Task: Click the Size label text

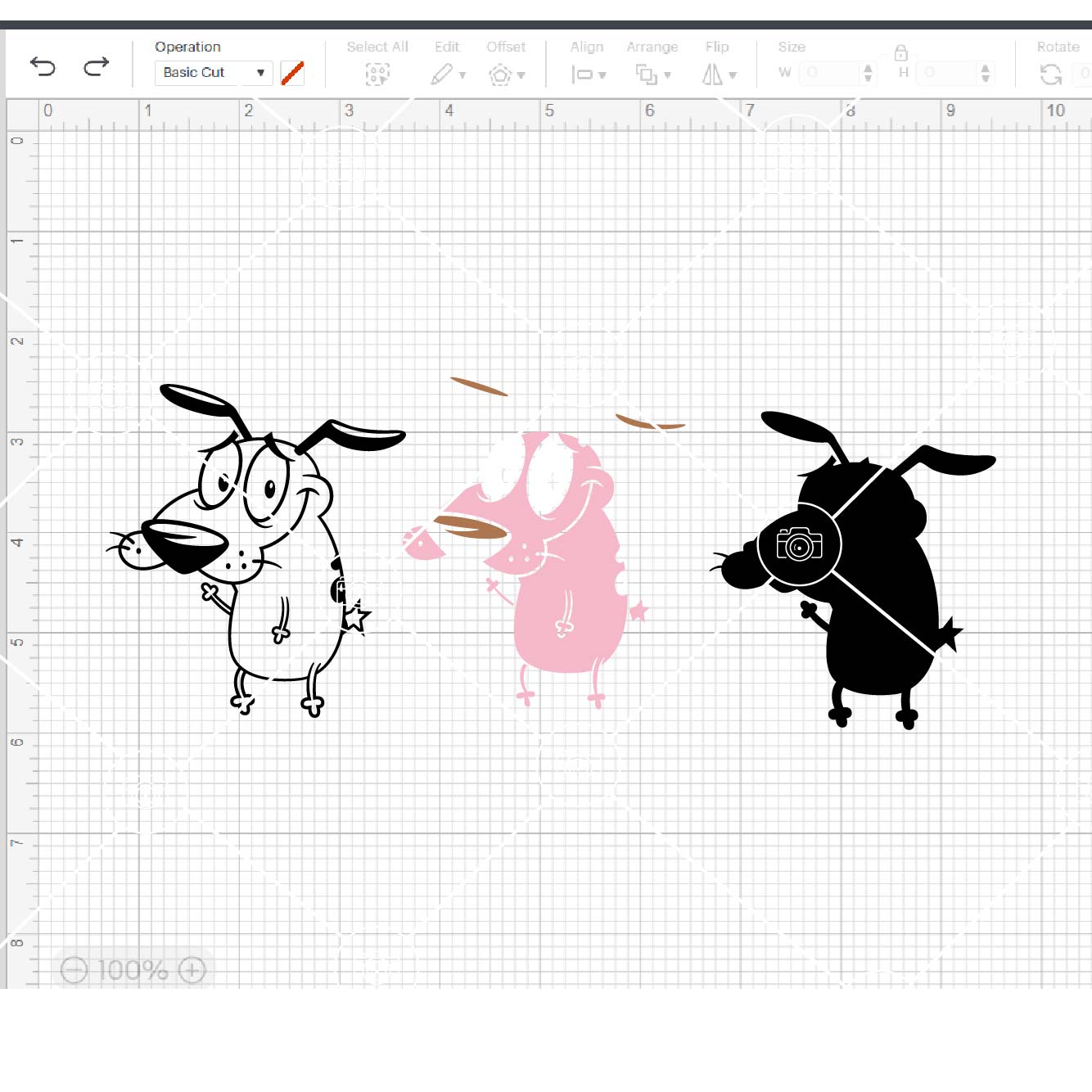Action: point(792,47)
